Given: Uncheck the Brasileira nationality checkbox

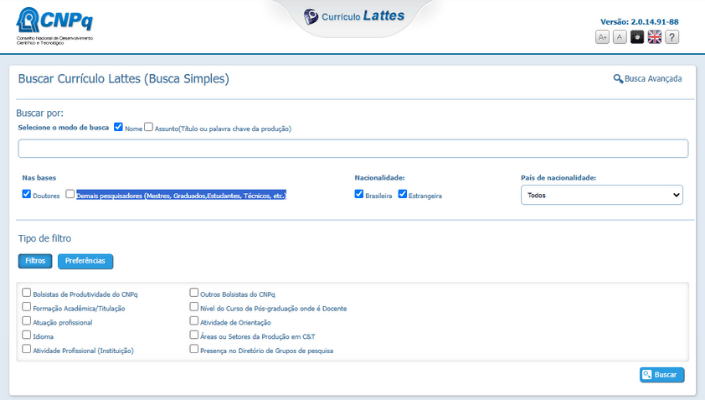Looking at the screenshot, I should 359,194.
